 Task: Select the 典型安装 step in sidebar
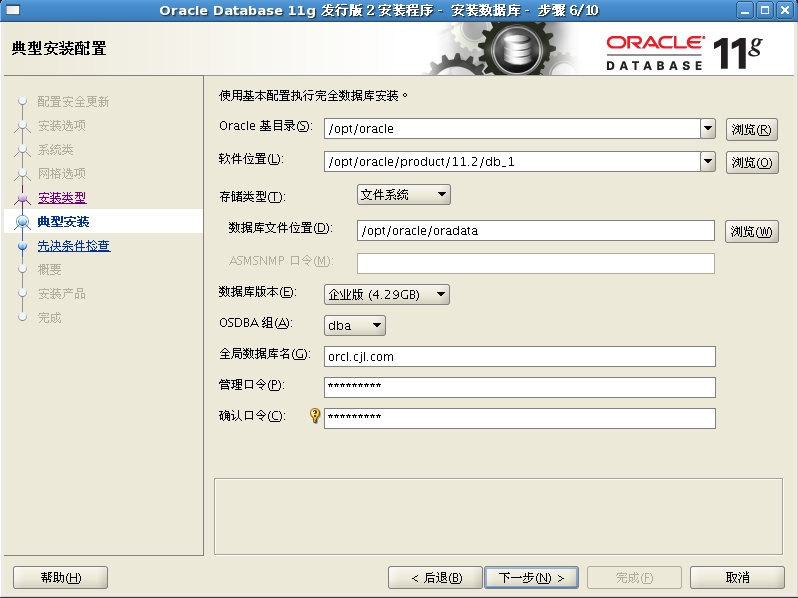[64, 221]
